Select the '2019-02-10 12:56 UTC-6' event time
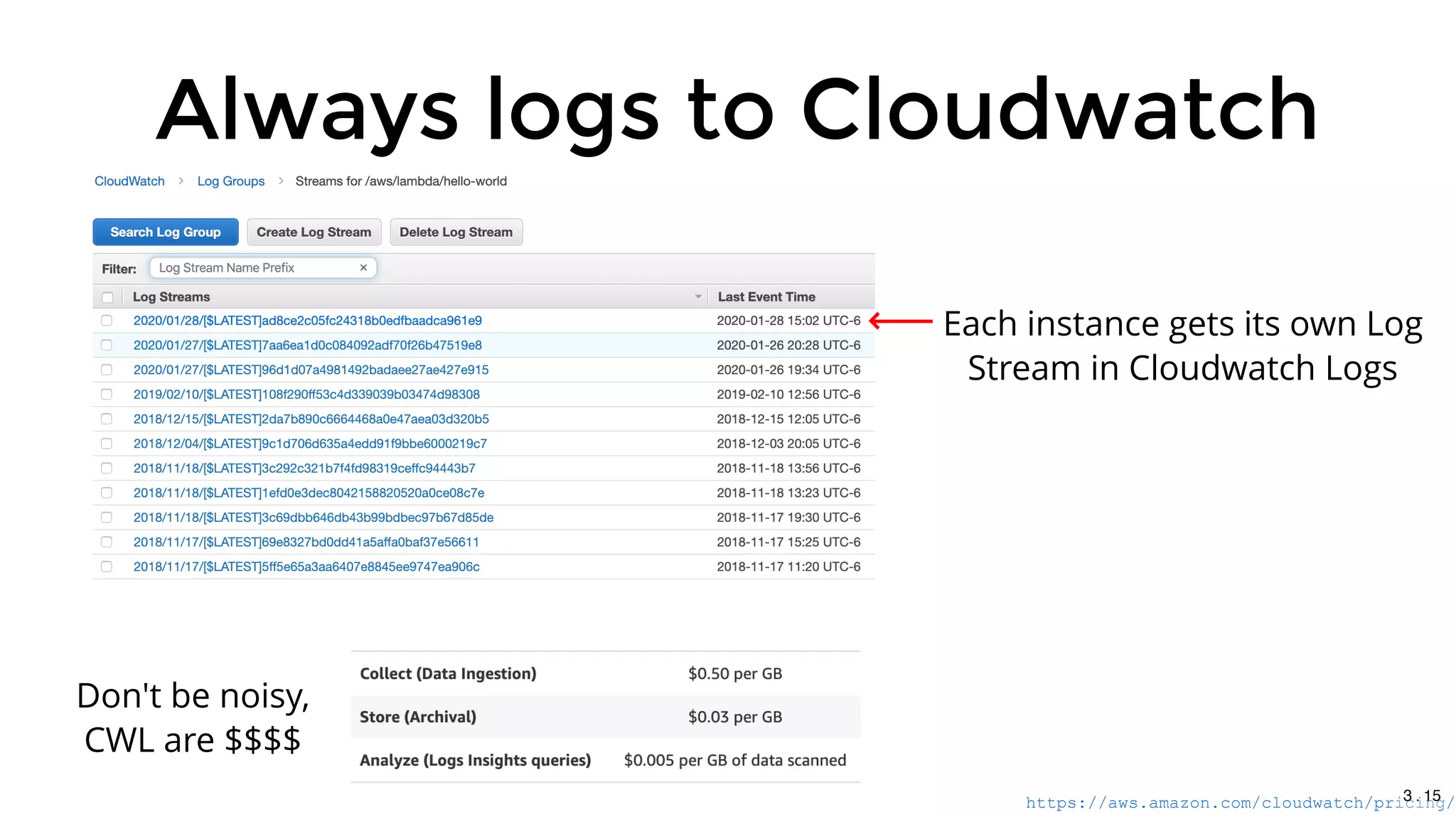This screenshot has width=1456, height=819. point(788,394)
